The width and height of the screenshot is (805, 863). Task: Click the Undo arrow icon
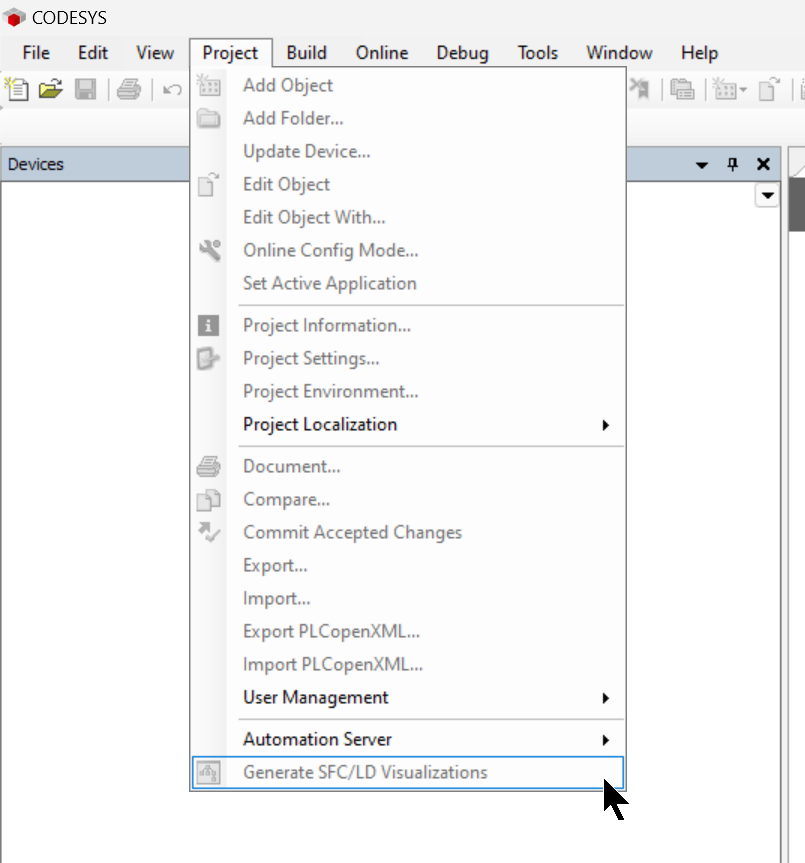coord(172,89)
